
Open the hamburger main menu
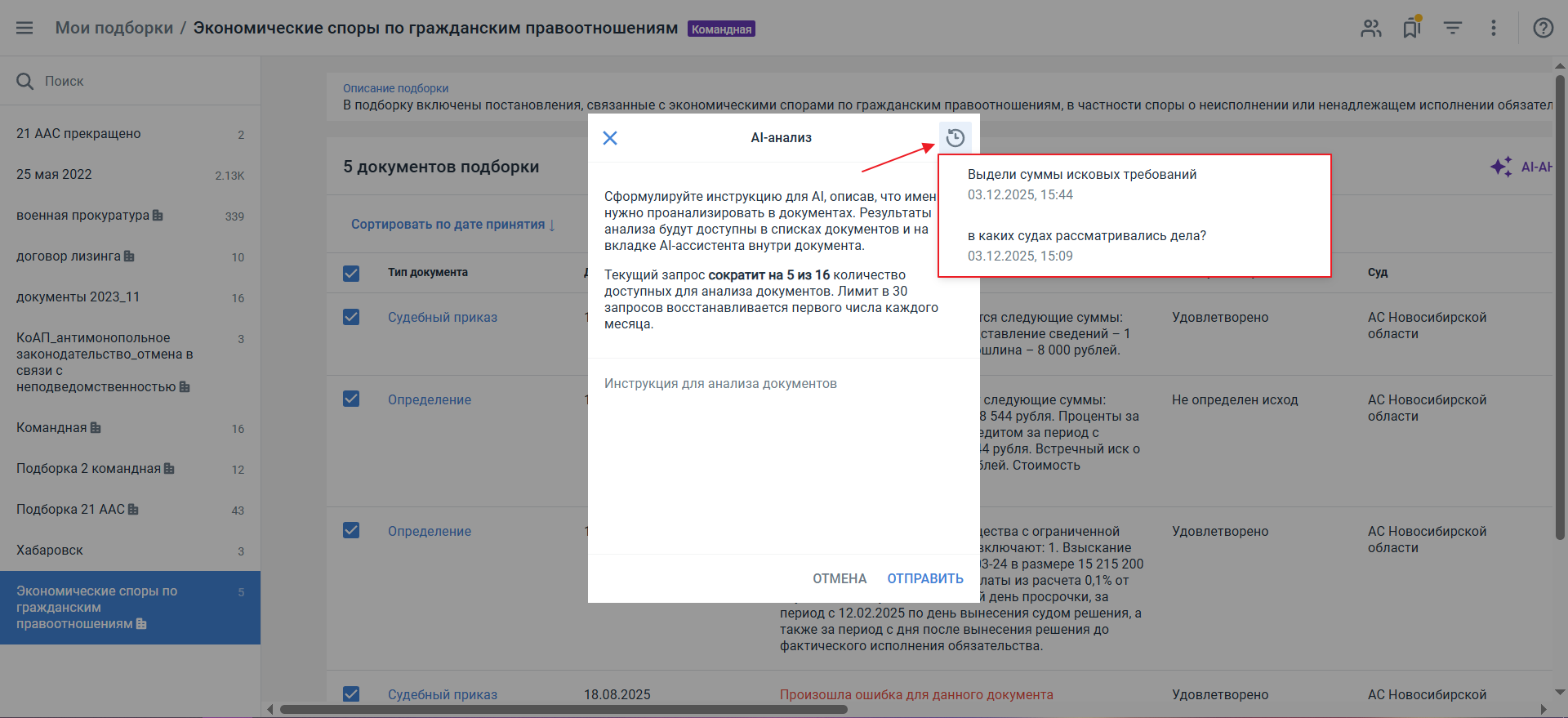click(x=24, y=28)
